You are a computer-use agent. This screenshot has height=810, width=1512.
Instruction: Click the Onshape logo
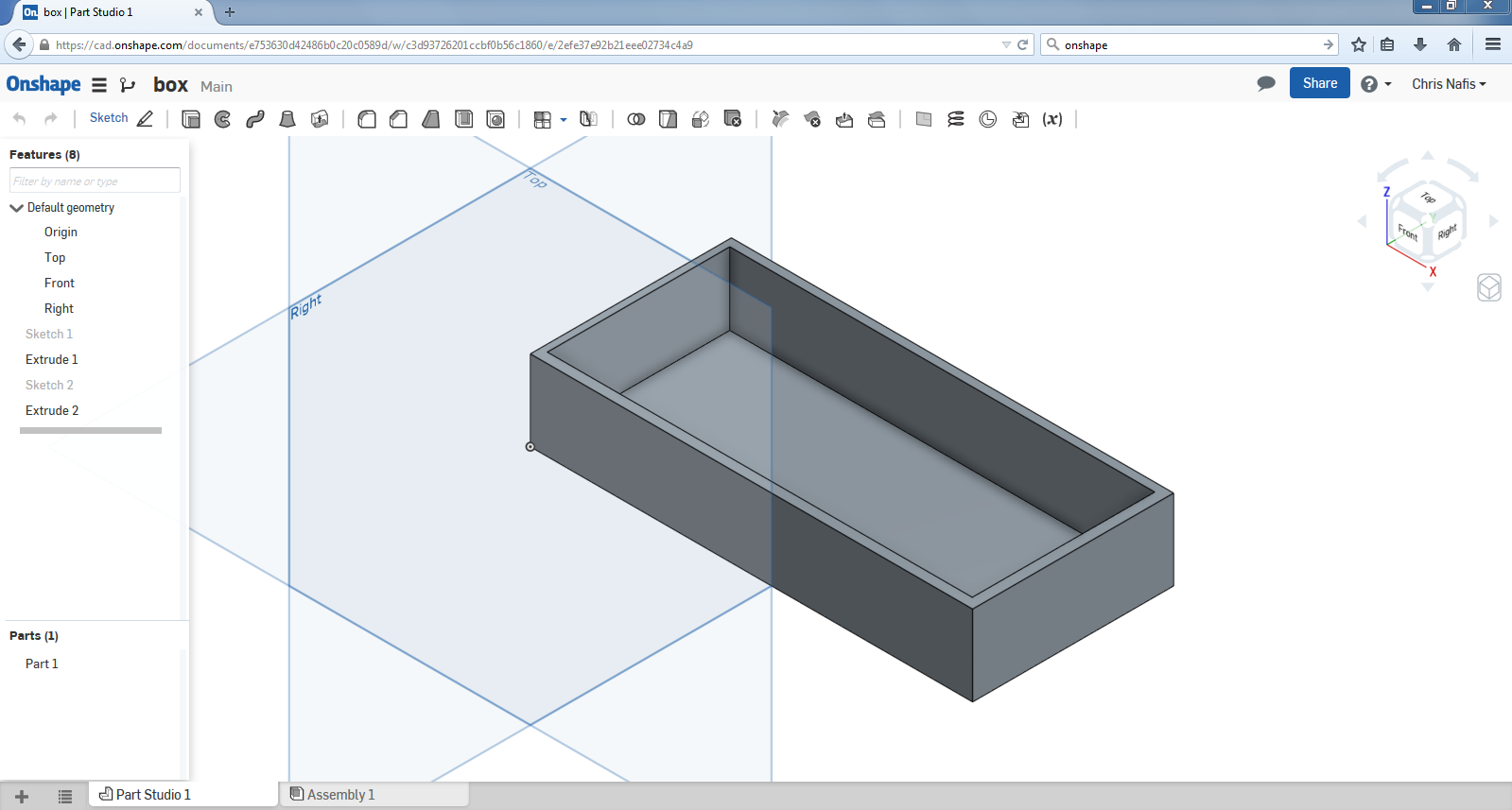click(43, 84)
